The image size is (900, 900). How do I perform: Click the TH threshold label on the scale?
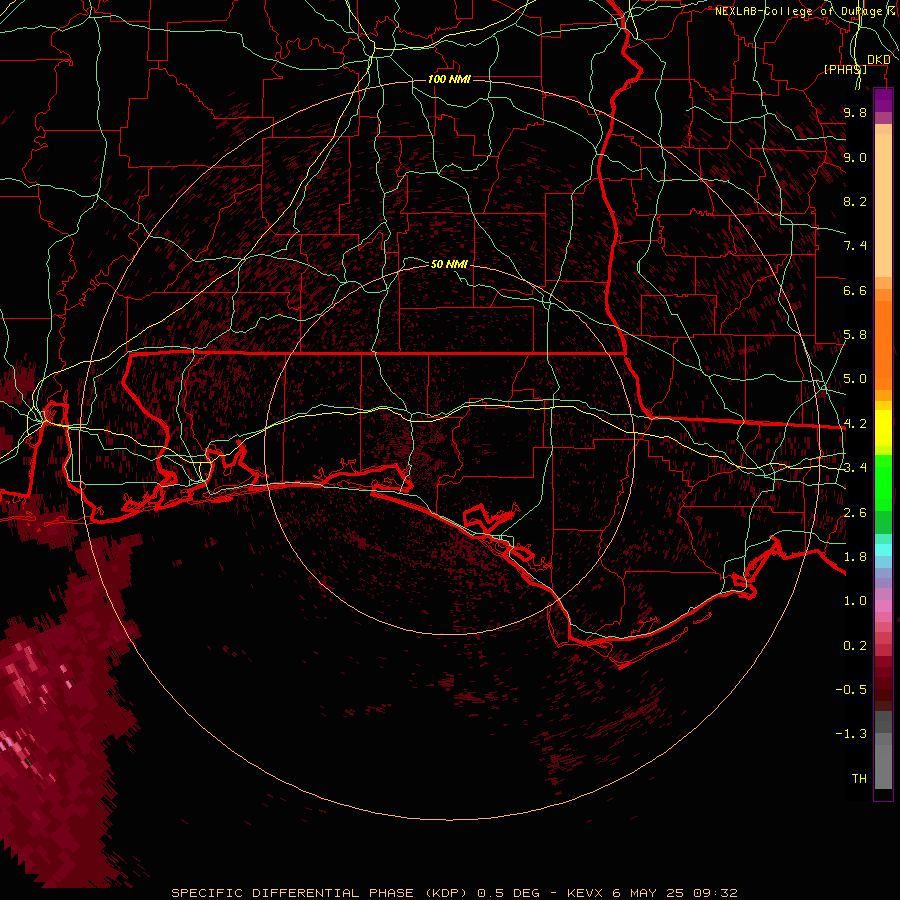[859, 779]
